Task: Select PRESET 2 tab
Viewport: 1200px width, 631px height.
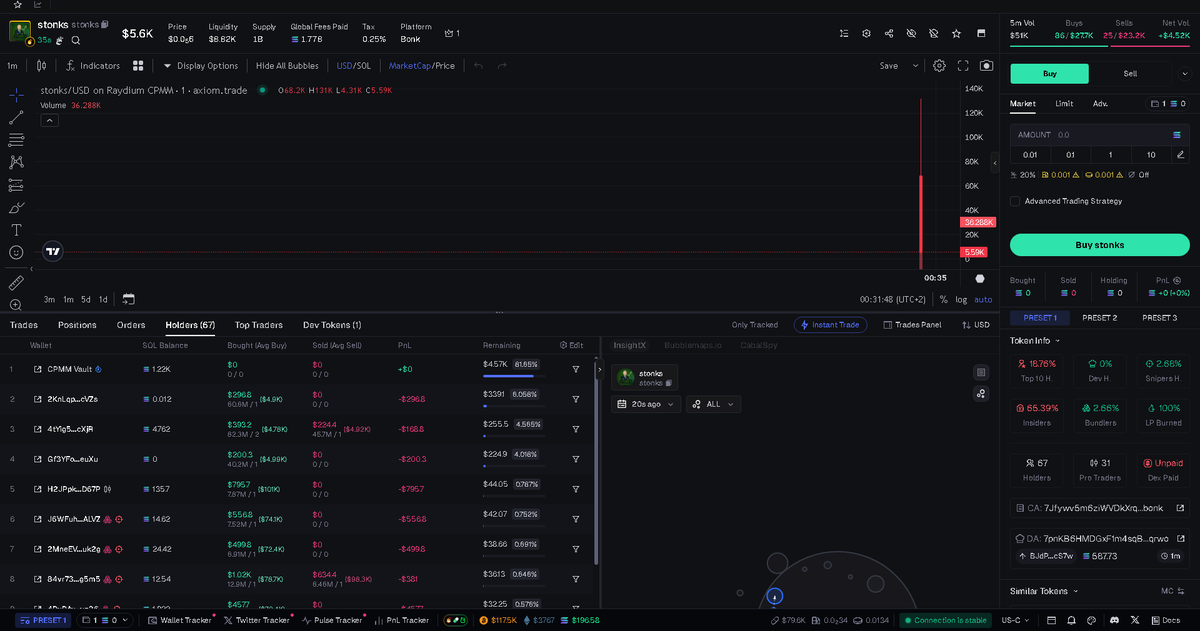Action: pos(1099,317)
